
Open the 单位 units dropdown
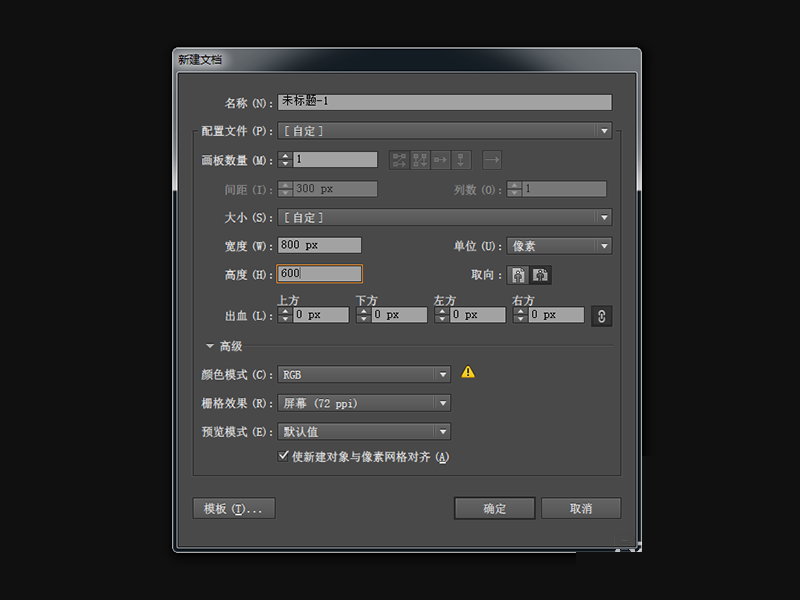(559, 246)
